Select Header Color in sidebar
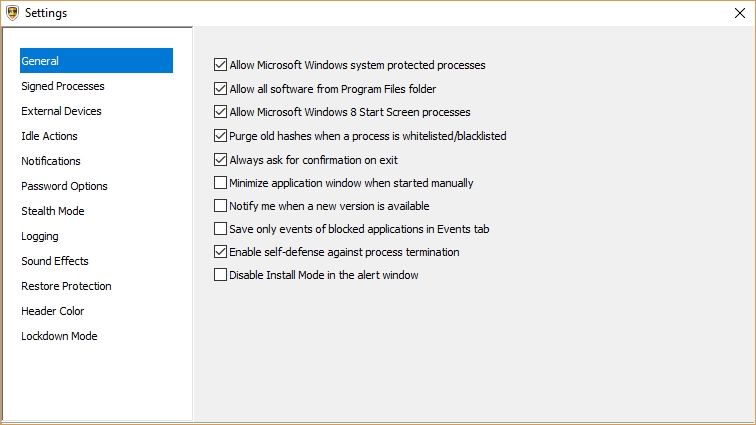756x425 pixels. pyautogui.click(x=53, y=311)
